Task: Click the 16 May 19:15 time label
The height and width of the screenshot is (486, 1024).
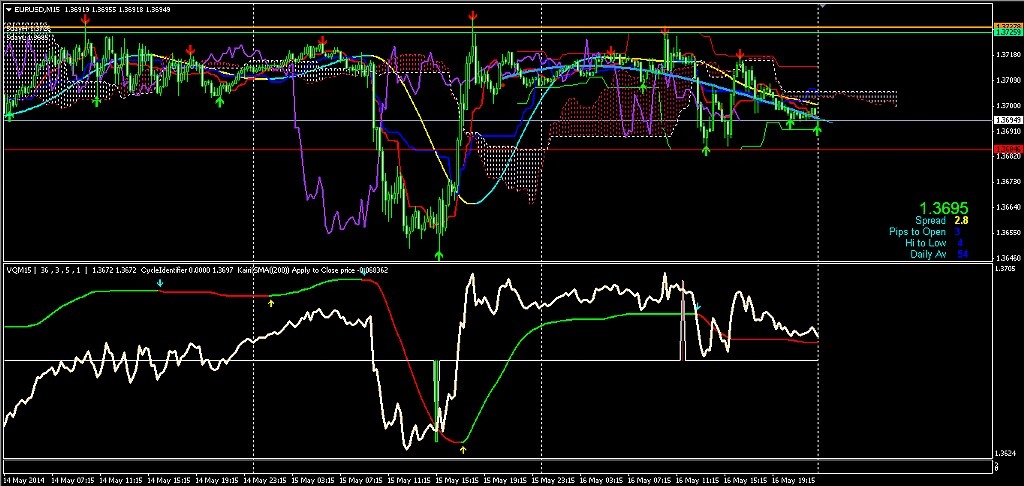Action: (795, 480)
